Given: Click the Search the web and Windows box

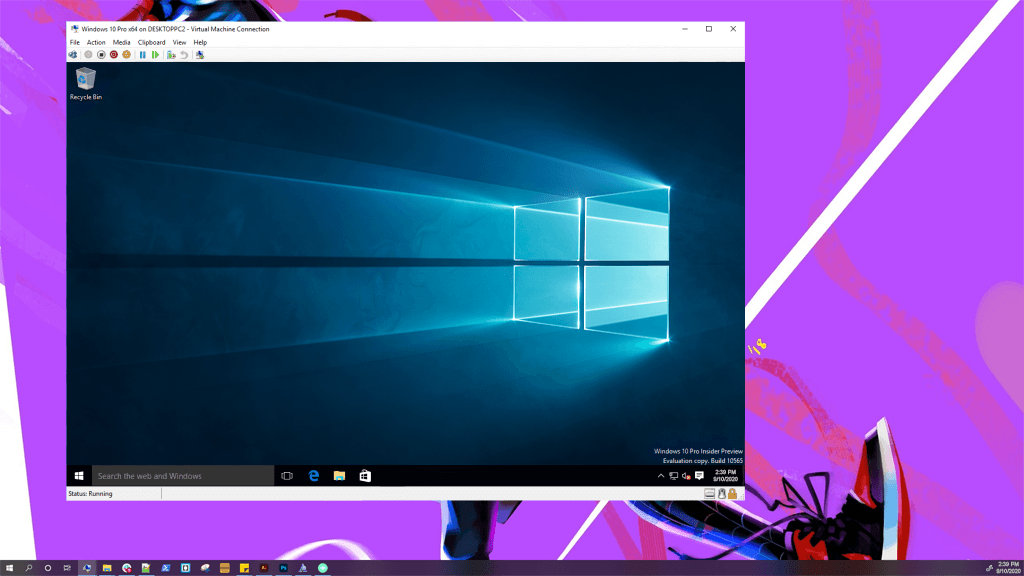Looking at the screenshot, I should click(x=183, y=476).
